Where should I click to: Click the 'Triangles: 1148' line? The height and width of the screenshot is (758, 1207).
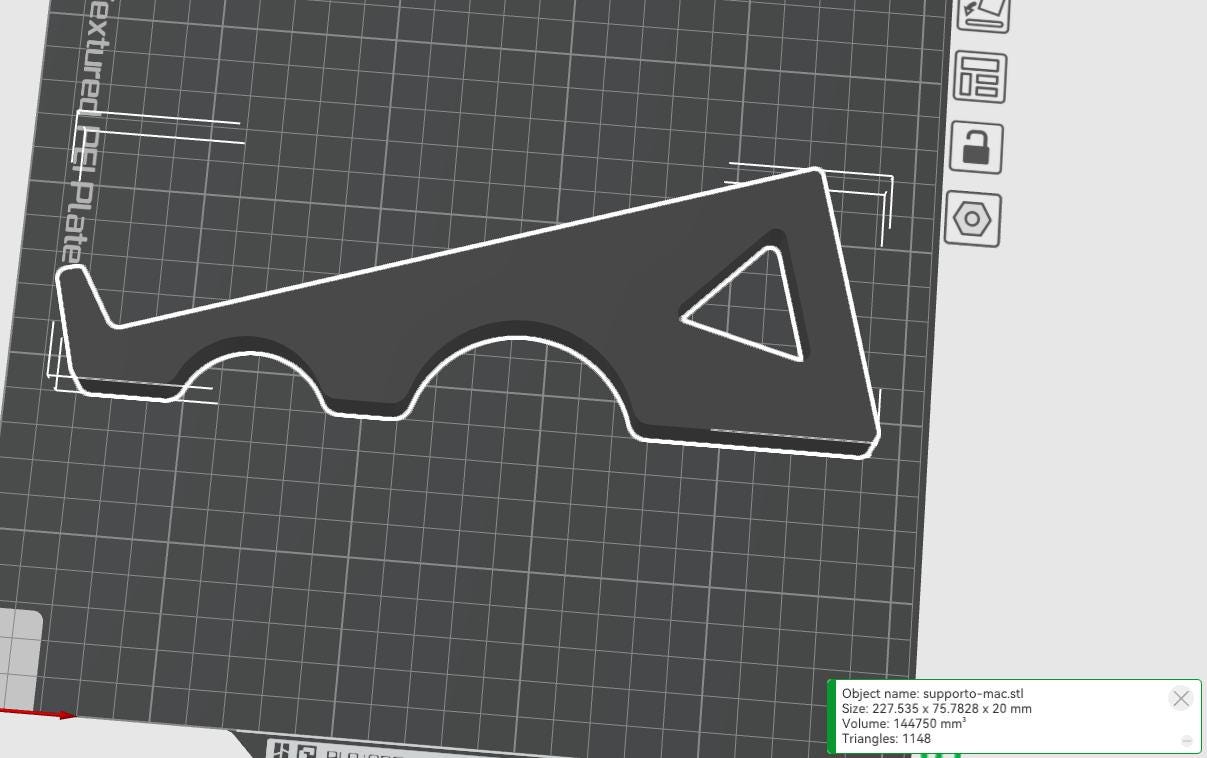point(886,738)
